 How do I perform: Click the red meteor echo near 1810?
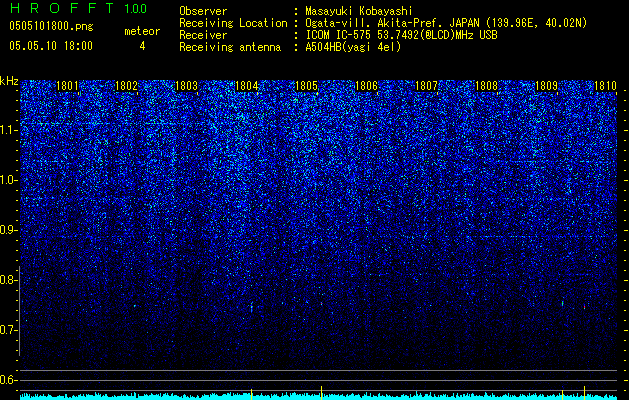pyautogui.click(x=584, y=307)
